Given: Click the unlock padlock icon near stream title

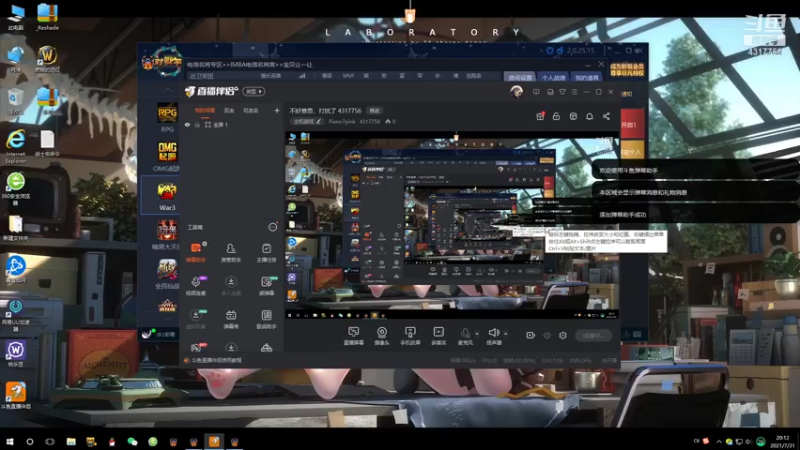Looking at the screenshot, I should (x=556, y=116).
